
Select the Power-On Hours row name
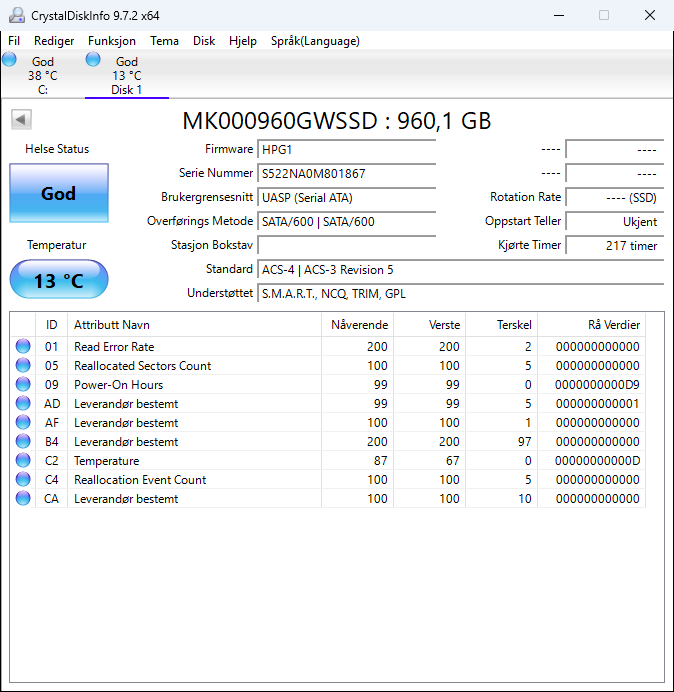[118, 385]
